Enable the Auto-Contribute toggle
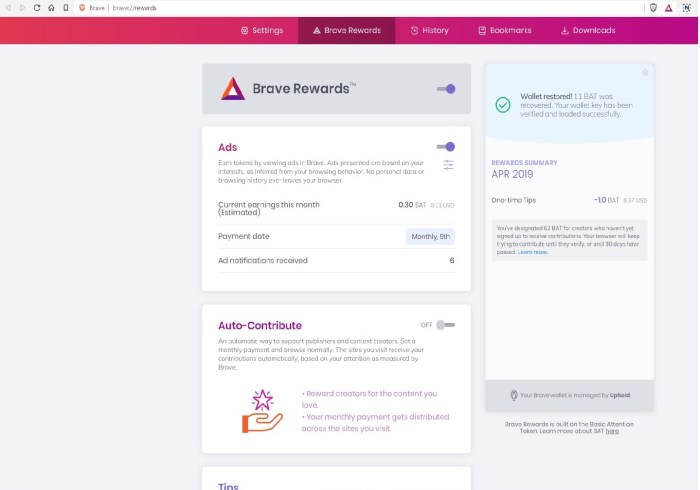 point(445,325)
